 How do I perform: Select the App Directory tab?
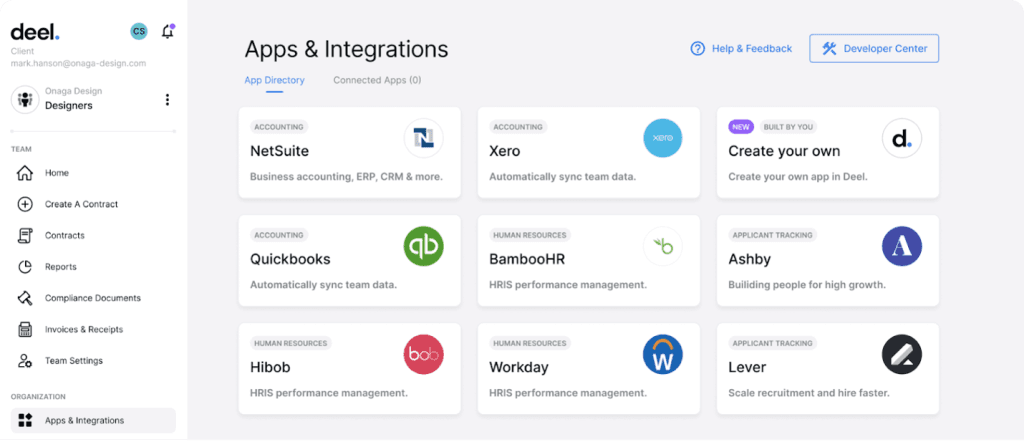click(274, 80)
